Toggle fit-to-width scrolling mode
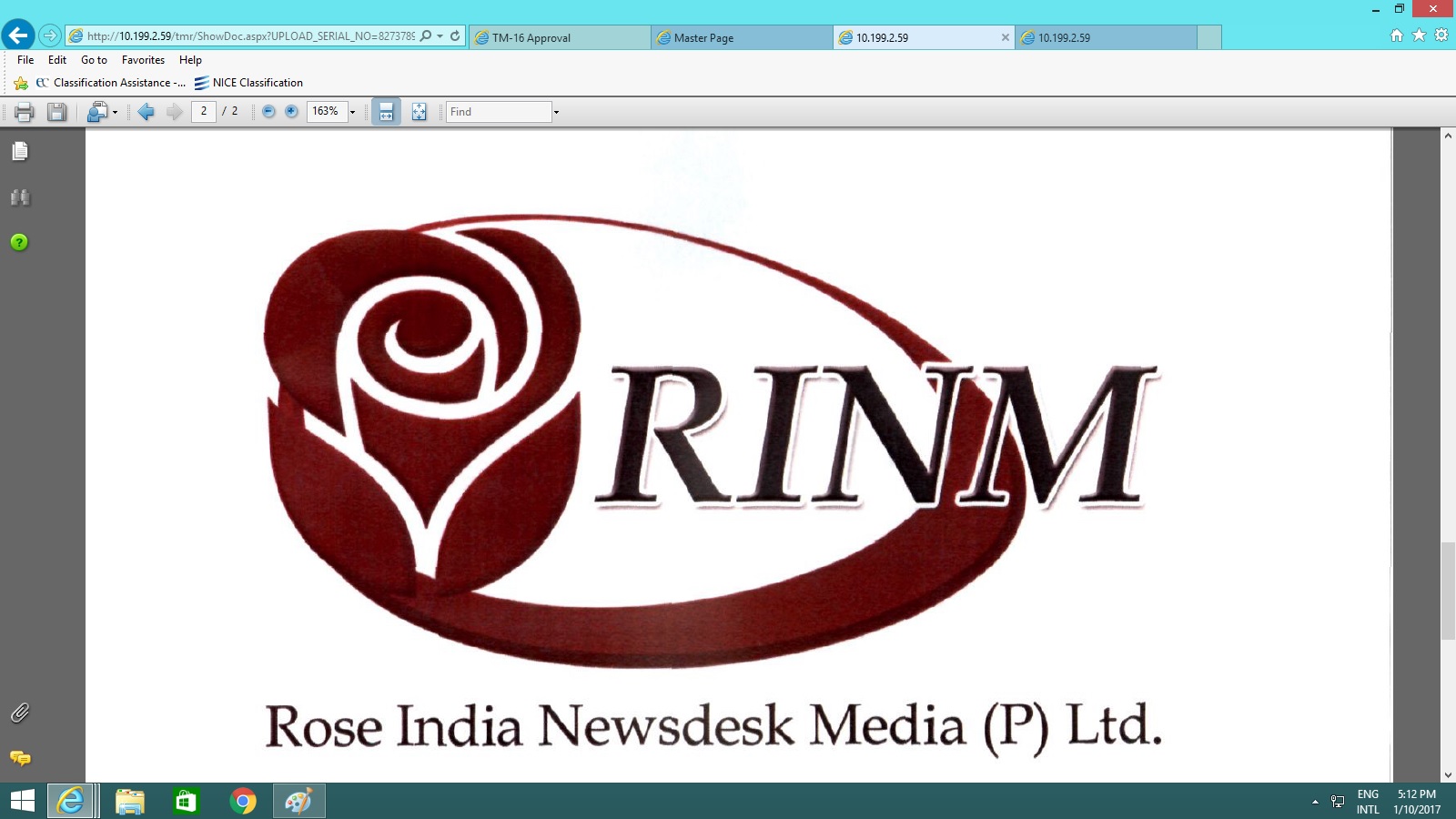Image resolution: width=1456 pixels, height=819 pixels. tap(386, 112)
